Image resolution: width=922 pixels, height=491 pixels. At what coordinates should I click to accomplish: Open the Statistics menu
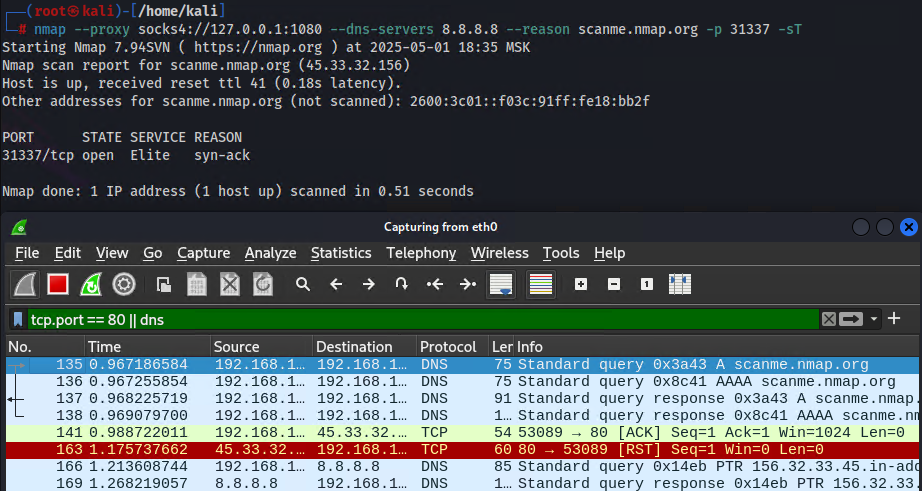click(x=340, y=253)
